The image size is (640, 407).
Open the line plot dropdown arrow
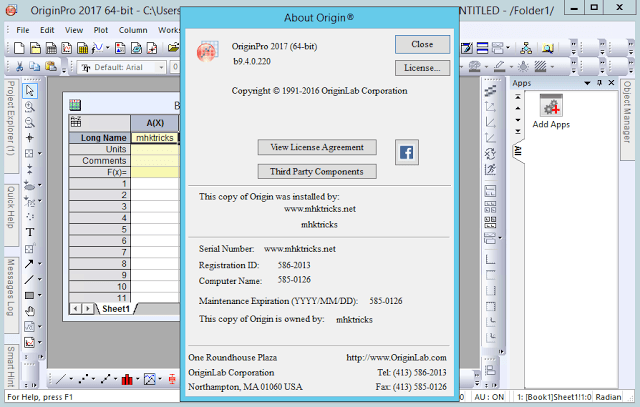pos(71,380)
